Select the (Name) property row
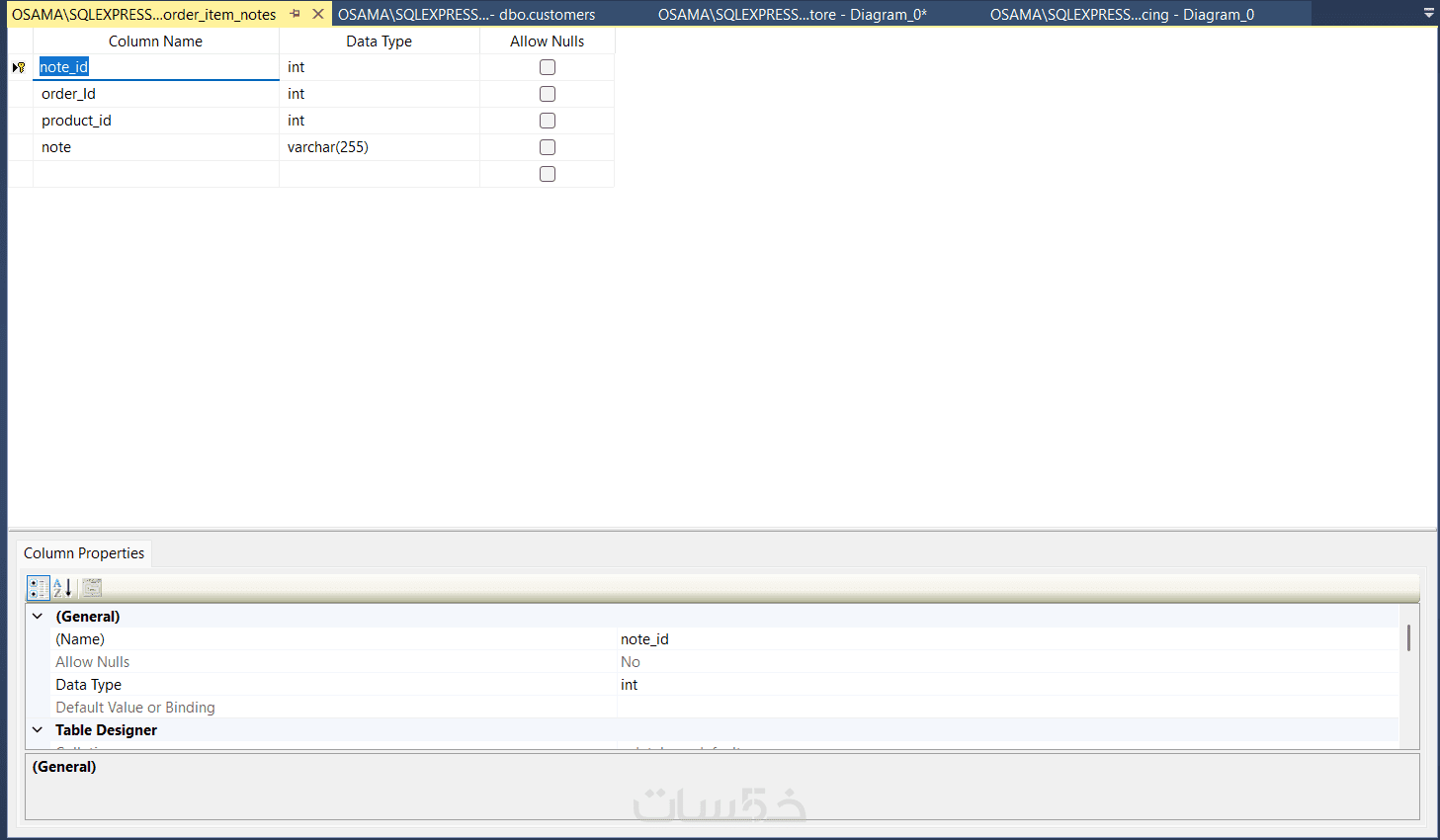 (x=724, y=639)
